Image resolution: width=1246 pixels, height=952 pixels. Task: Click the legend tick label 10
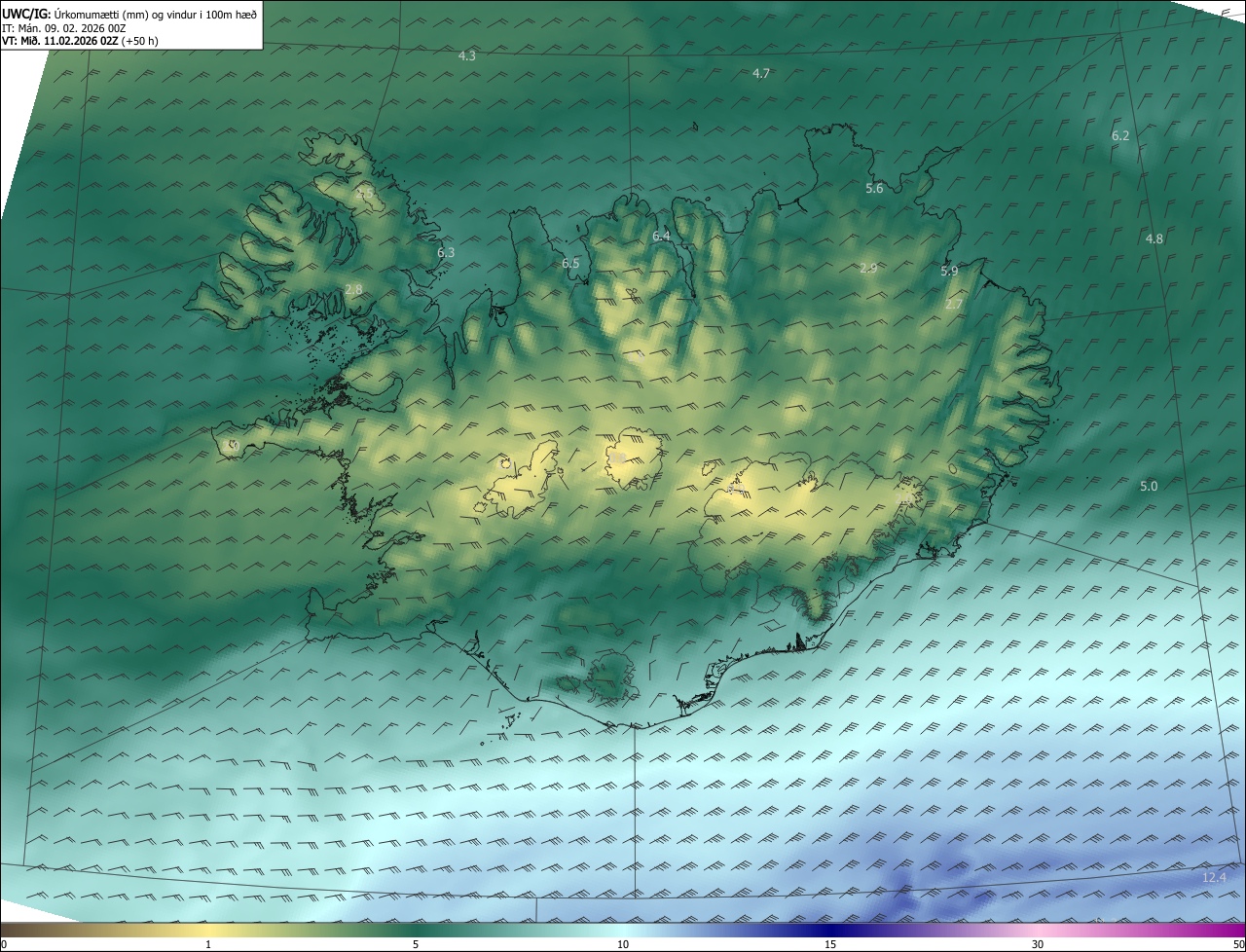623,944
